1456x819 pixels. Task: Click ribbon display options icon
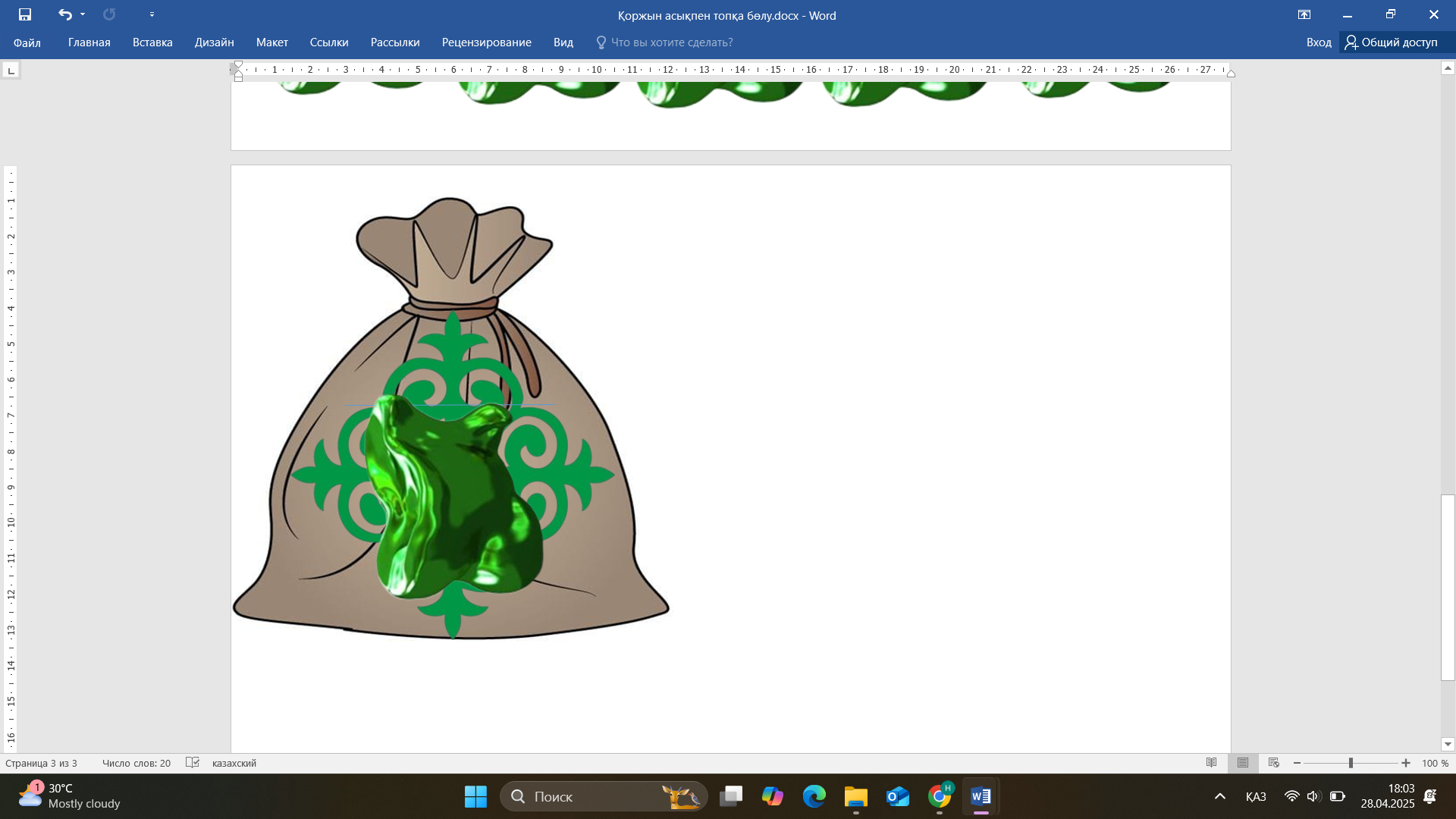[x=1304, y=14]
